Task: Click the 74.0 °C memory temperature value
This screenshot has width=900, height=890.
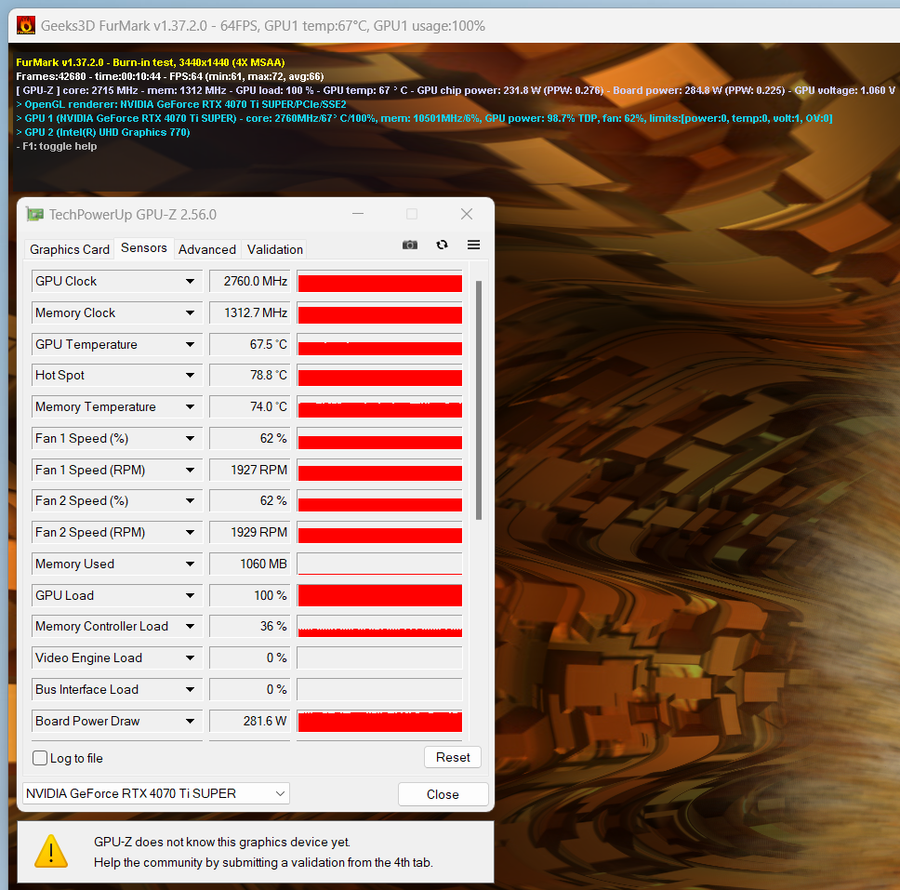Action: point(250,407)
